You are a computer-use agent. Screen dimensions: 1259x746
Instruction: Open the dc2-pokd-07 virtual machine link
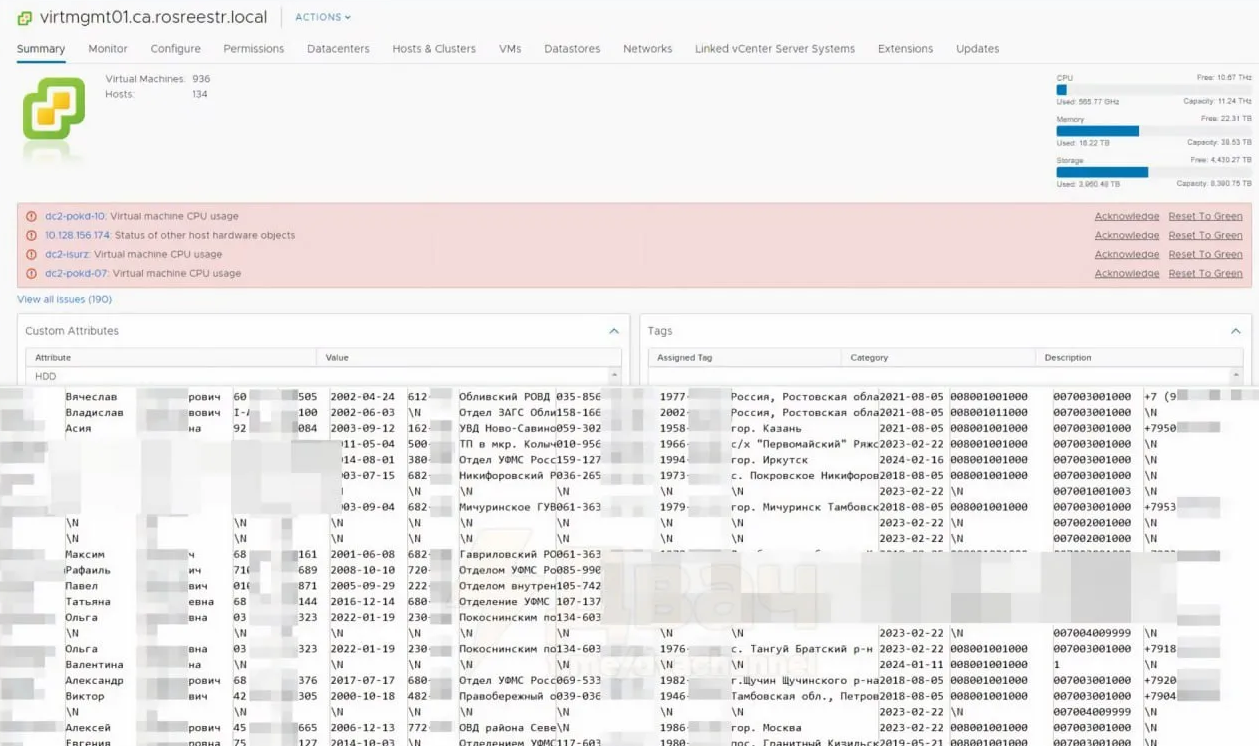point(76,273)
